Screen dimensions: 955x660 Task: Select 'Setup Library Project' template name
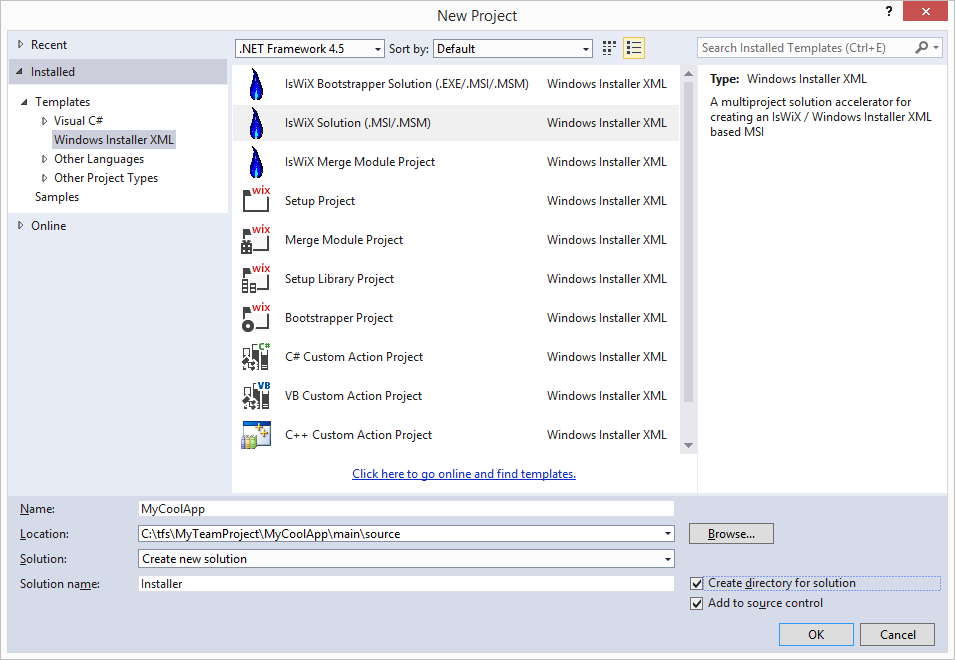pyautogui.click(x=339, y=279)
